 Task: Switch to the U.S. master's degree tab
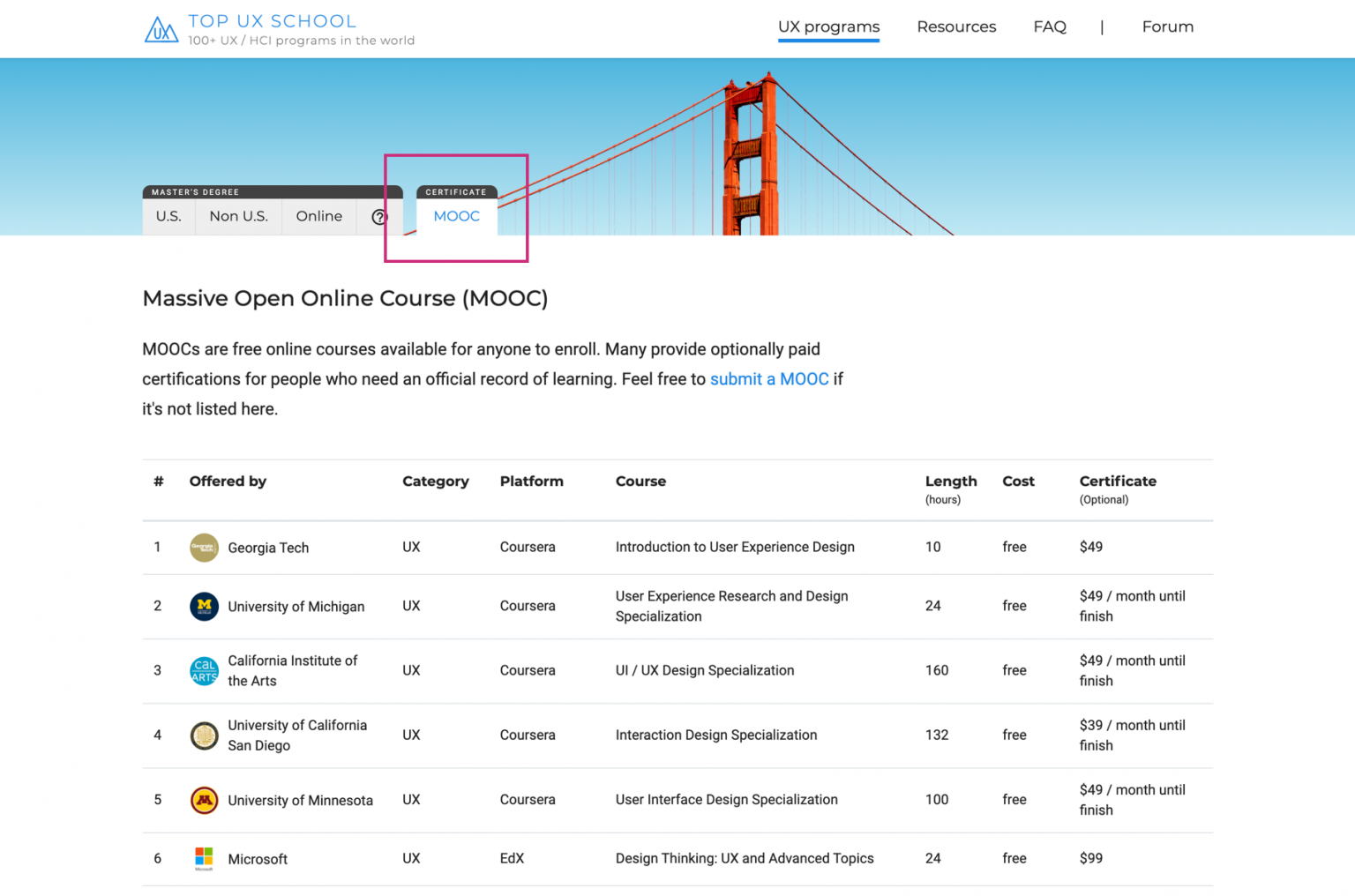(x=168, y=217)
